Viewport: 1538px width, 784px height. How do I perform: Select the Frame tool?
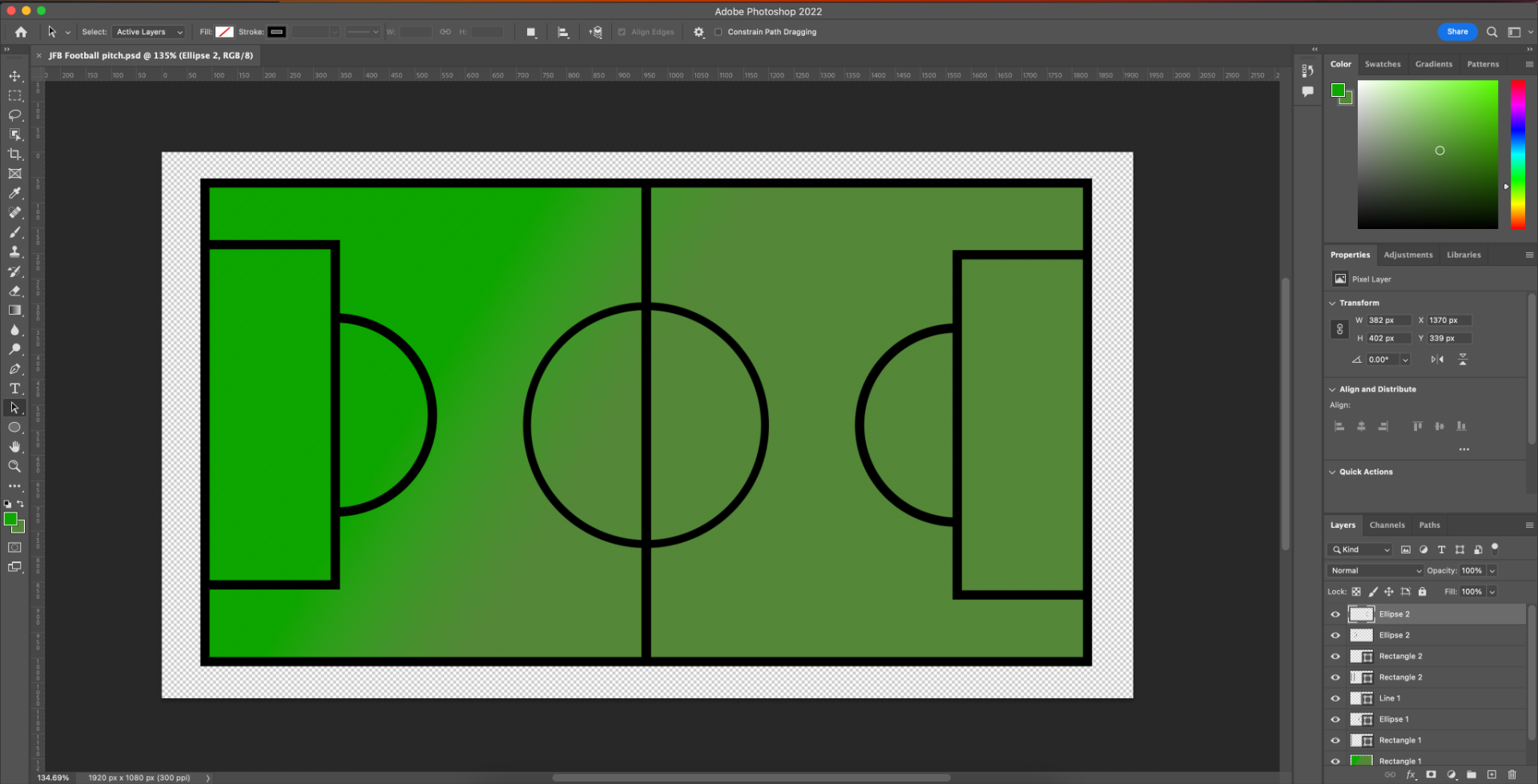pos(14,173)
